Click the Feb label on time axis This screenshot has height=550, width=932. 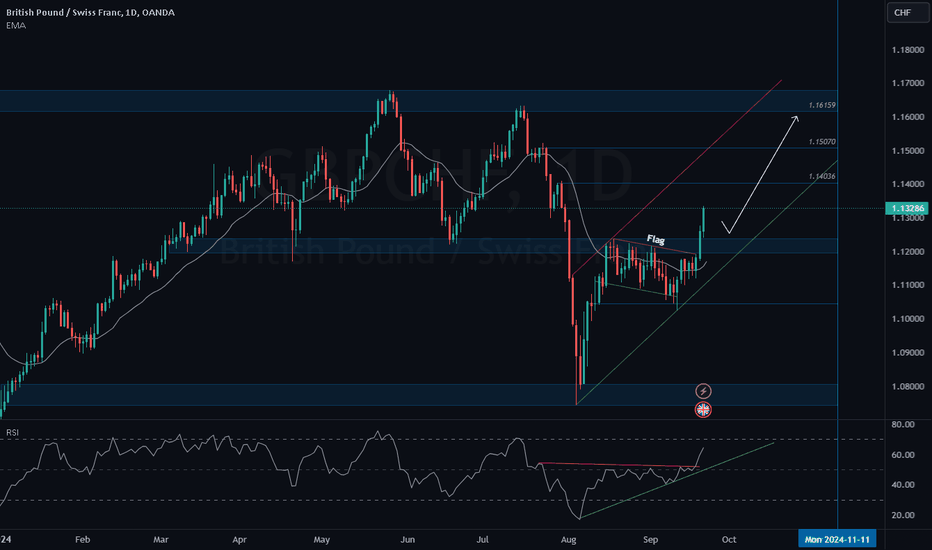(83, 540)
